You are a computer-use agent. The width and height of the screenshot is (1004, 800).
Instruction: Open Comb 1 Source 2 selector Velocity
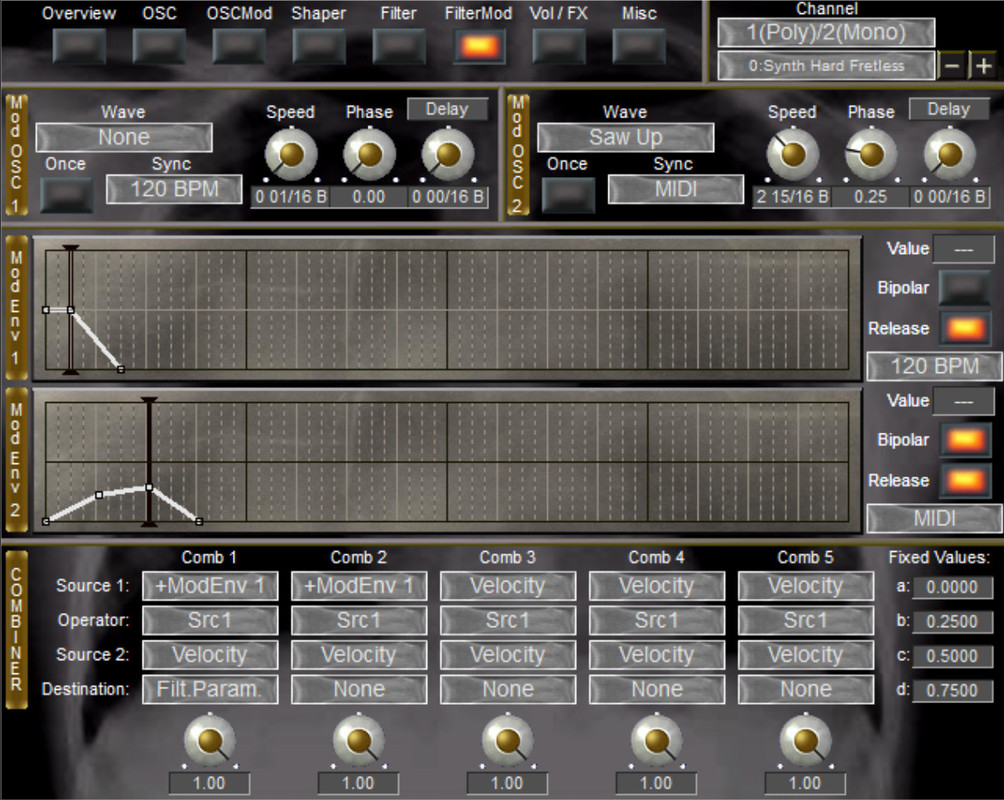[210, 655]
